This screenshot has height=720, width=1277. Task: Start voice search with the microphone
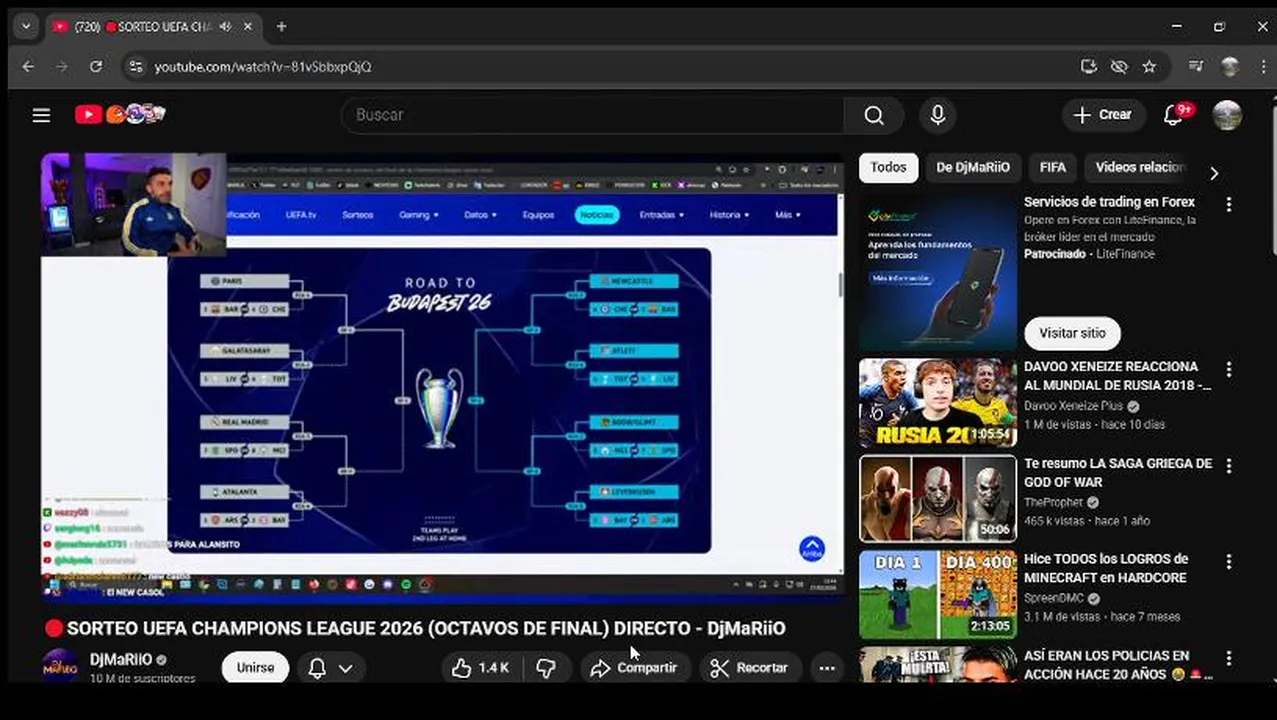pyautogui.click(x=937, y=115)
